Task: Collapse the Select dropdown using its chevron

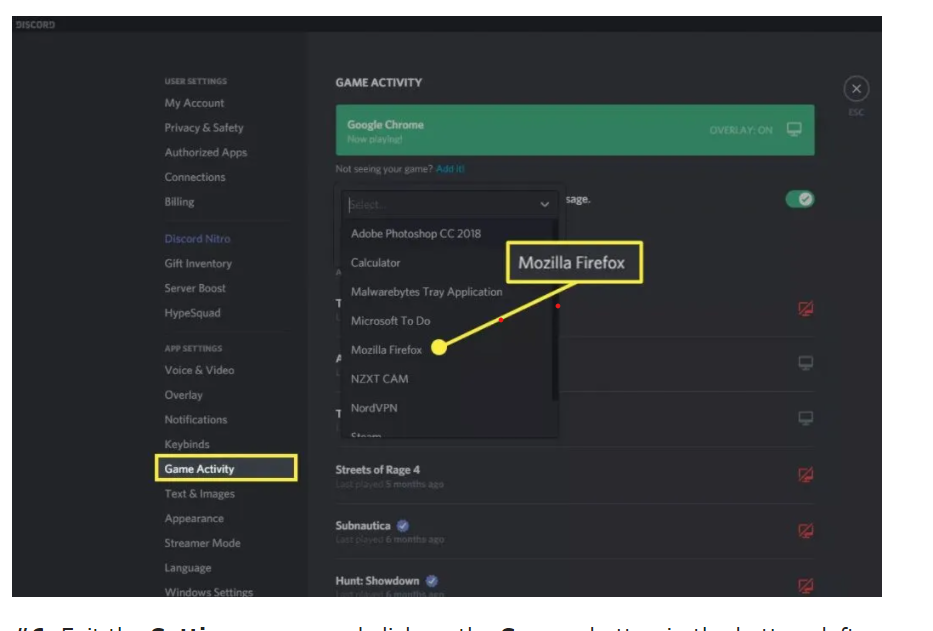Action: pyautogui.click(x=544, y=204)
